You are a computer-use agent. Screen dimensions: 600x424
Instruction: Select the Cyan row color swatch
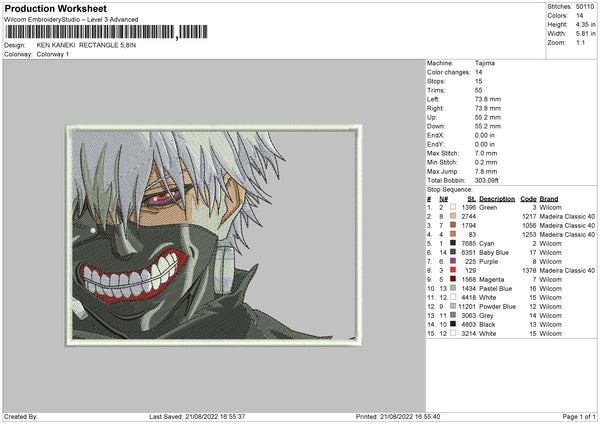tap(453, 243)
